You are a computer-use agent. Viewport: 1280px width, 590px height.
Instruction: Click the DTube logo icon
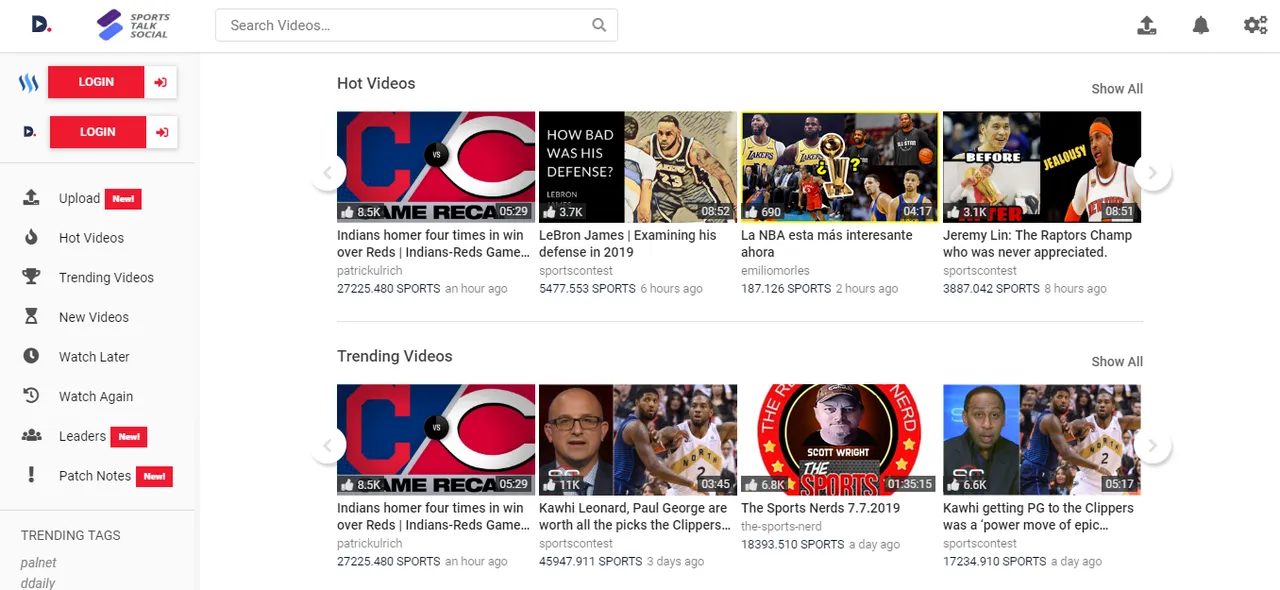41,25
